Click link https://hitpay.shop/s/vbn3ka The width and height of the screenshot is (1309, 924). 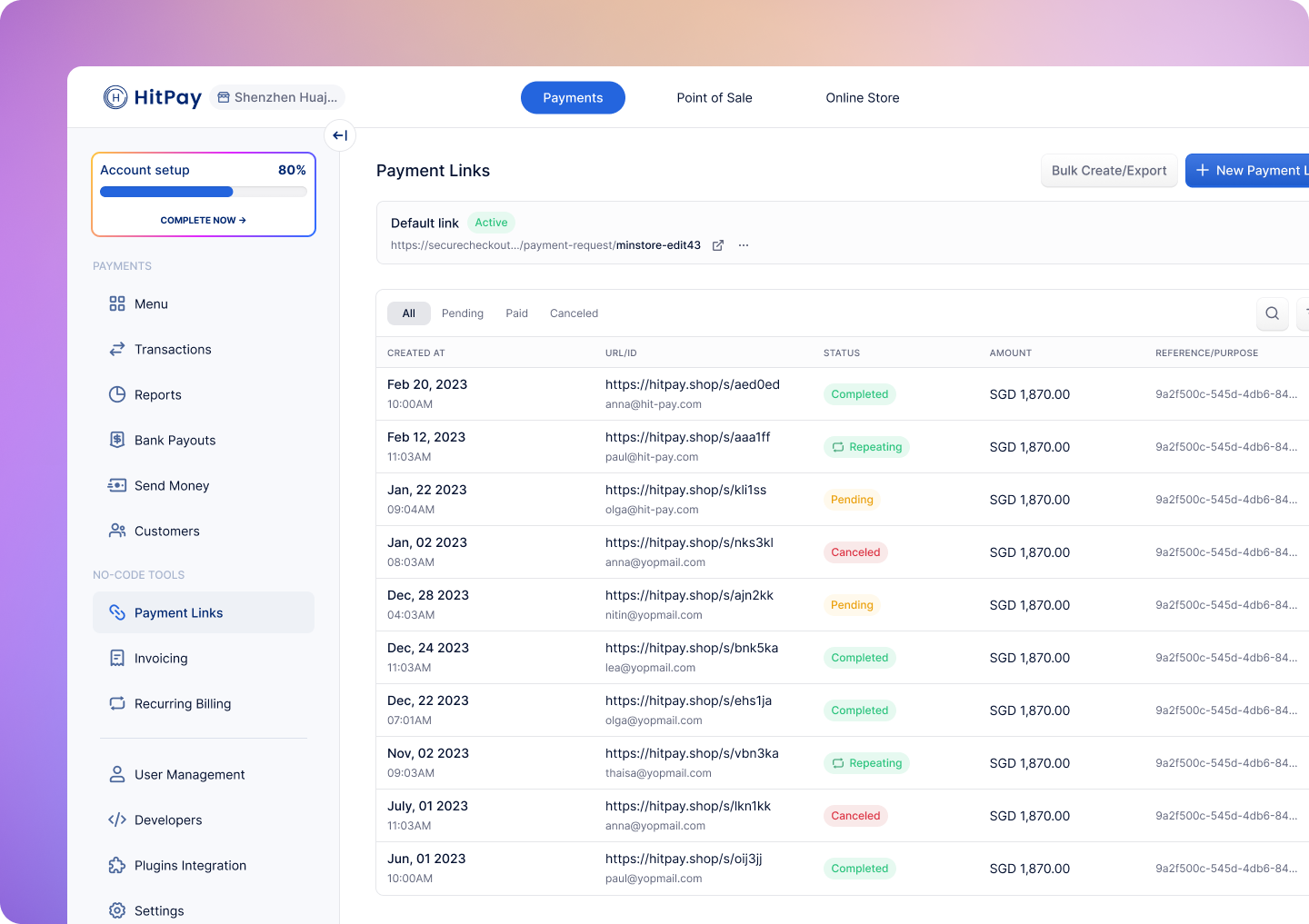(692, 753)
